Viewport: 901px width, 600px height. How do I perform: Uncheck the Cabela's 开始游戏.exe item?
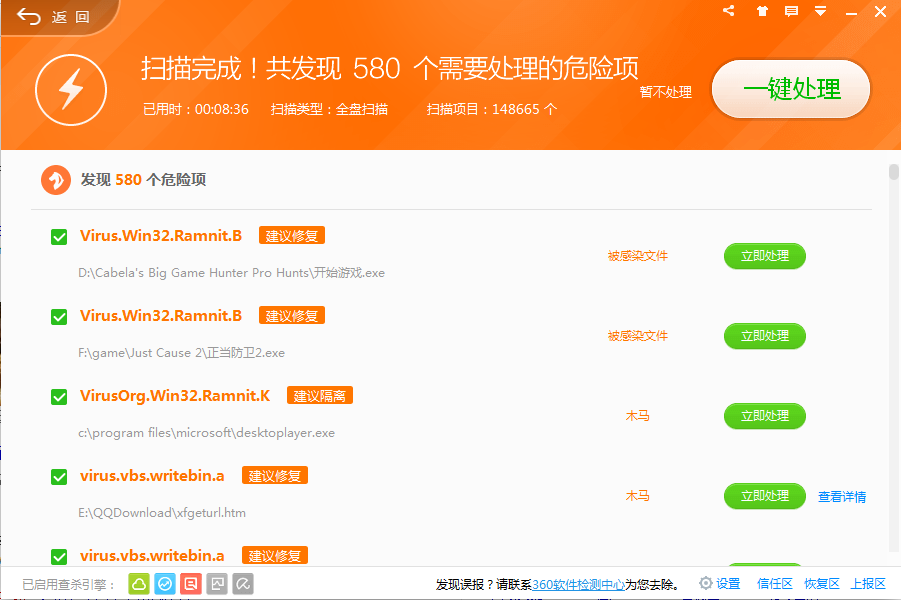pyautogui.click(x=59, y=237)
